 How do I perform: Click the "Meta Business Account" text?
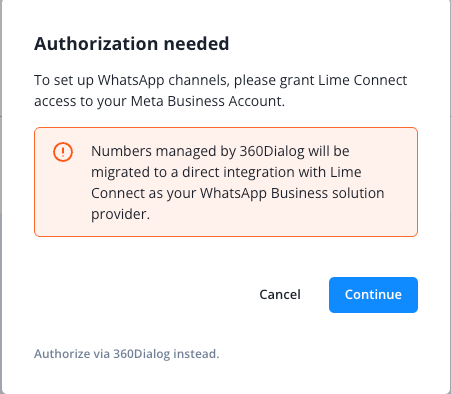pos(208,101)
